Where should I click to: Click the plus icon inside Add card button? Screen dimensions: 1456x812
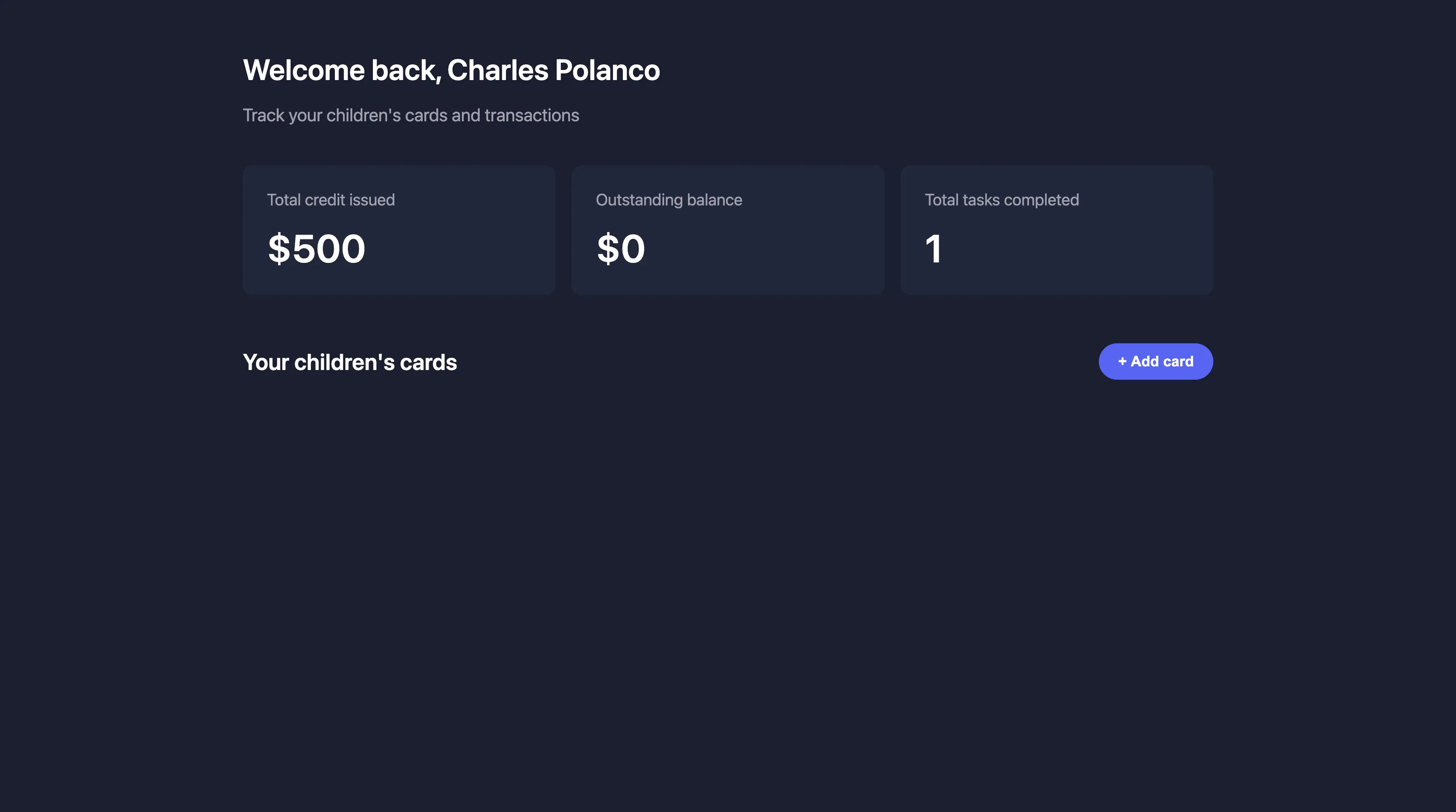coord(1122,361)
